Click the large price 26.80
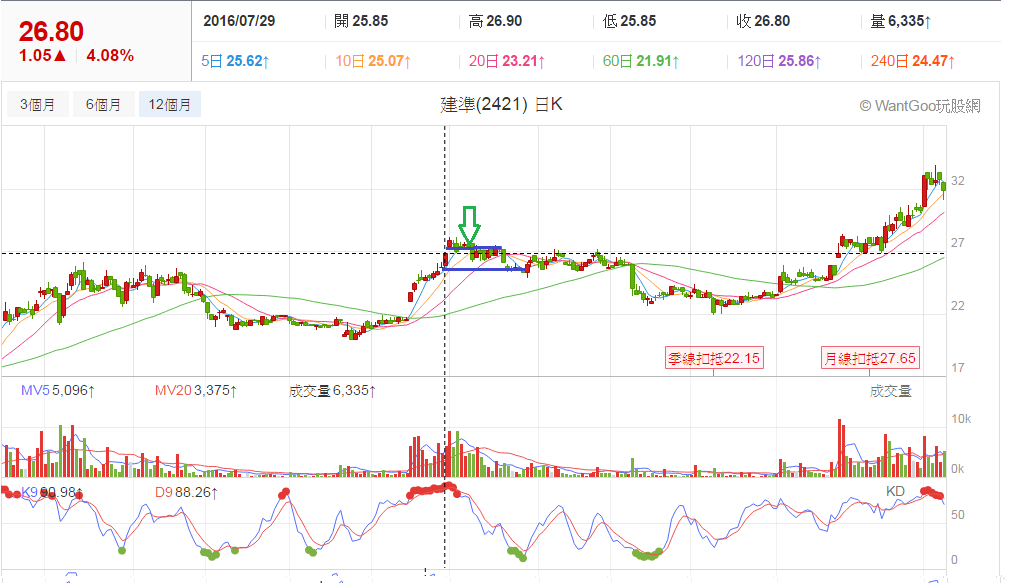Viewport: 1010px width, 583px height. 51,32
